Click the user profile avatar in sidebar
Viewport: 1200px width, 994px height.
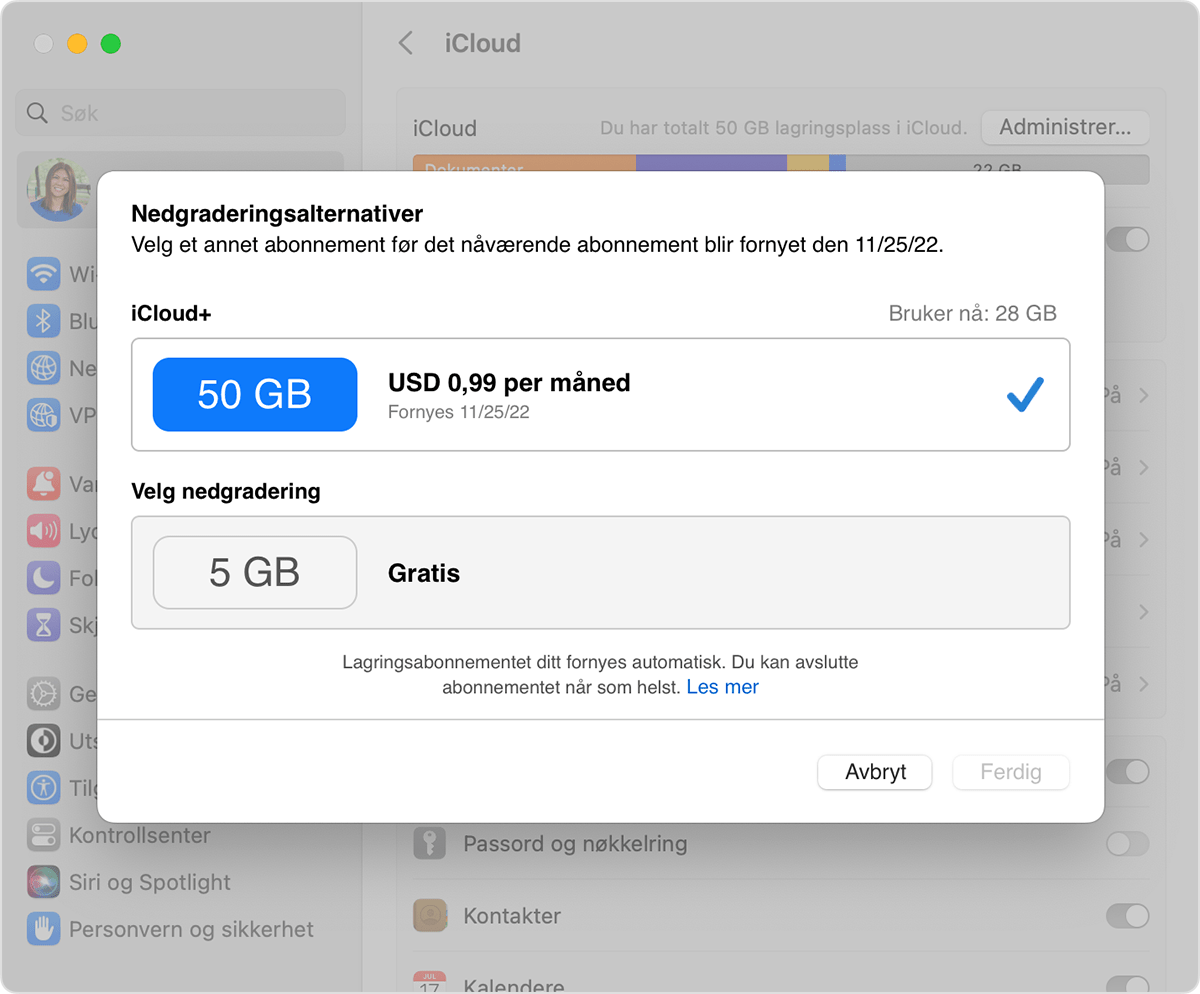pos(58,191)
